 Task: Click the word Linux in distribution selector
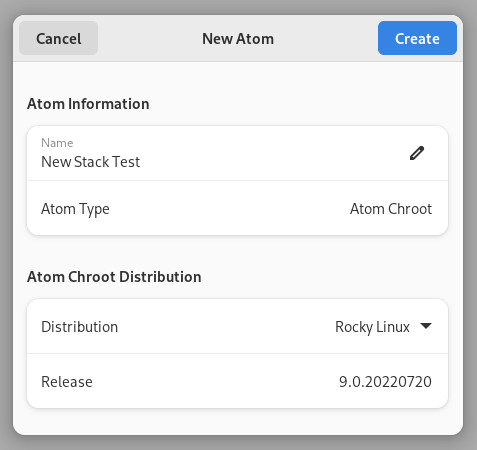(393, 327)
